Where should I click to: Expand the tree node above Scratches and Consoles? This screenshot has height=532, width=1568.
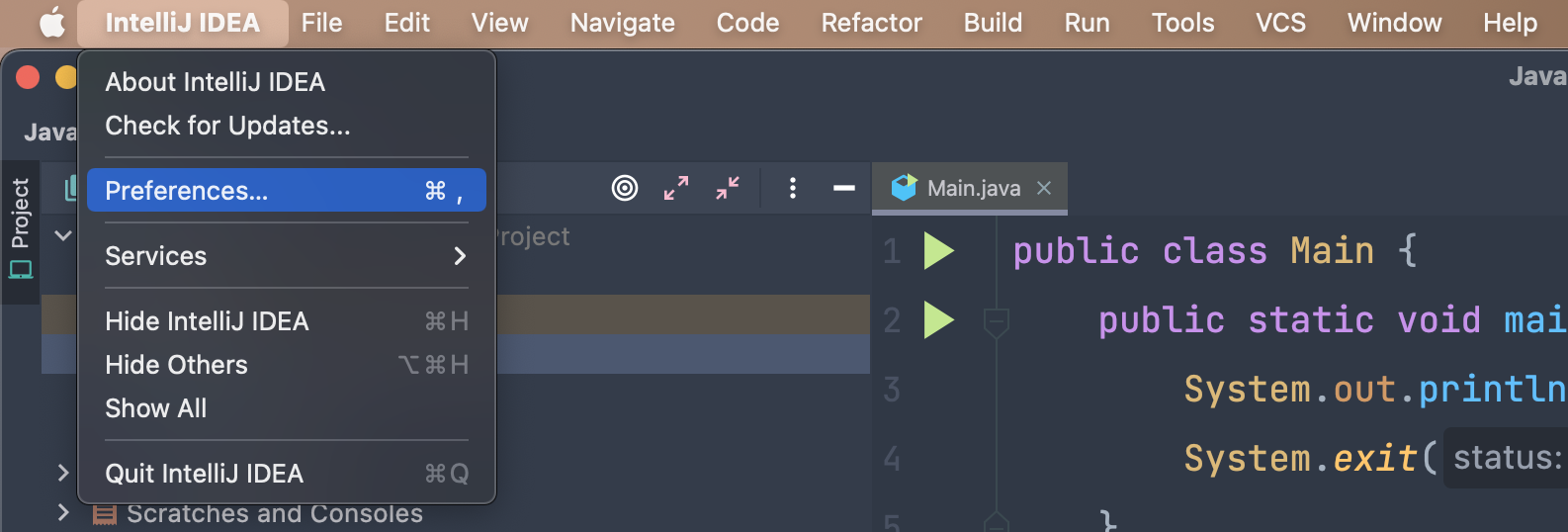click(63, 473)
